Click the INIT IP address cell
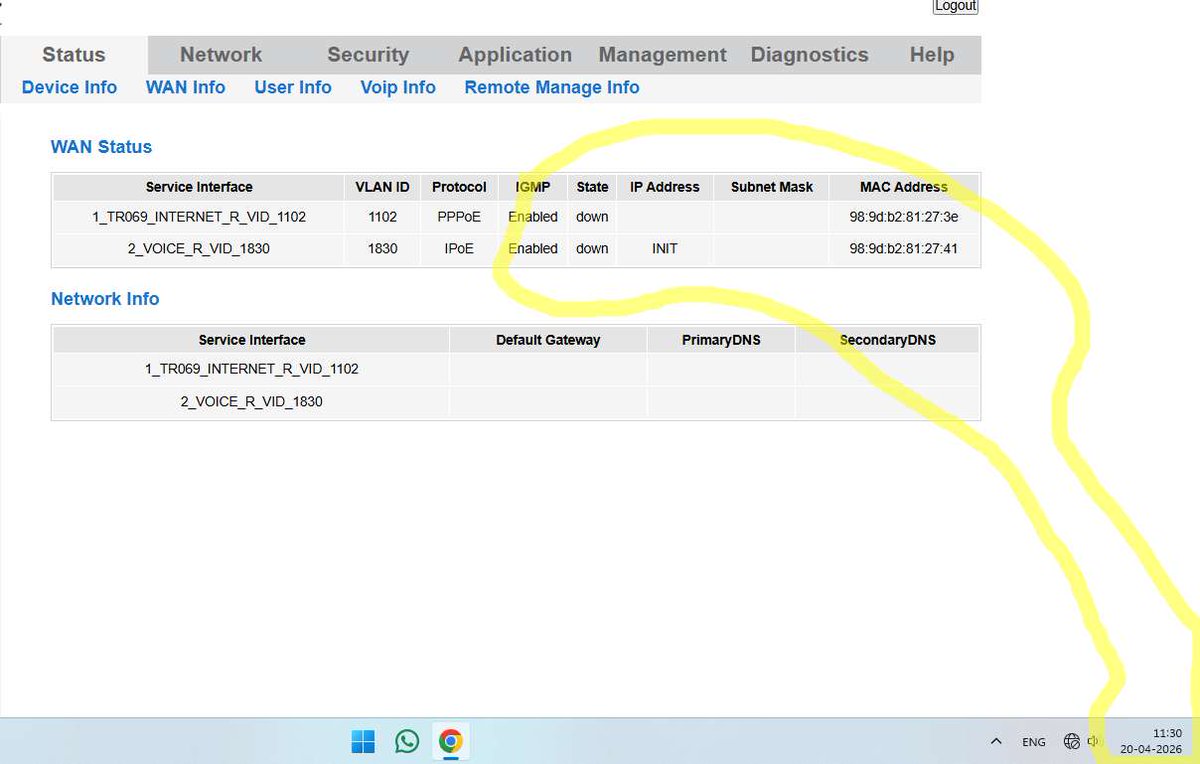This screenshot has width=1200, height=764. 665,249
